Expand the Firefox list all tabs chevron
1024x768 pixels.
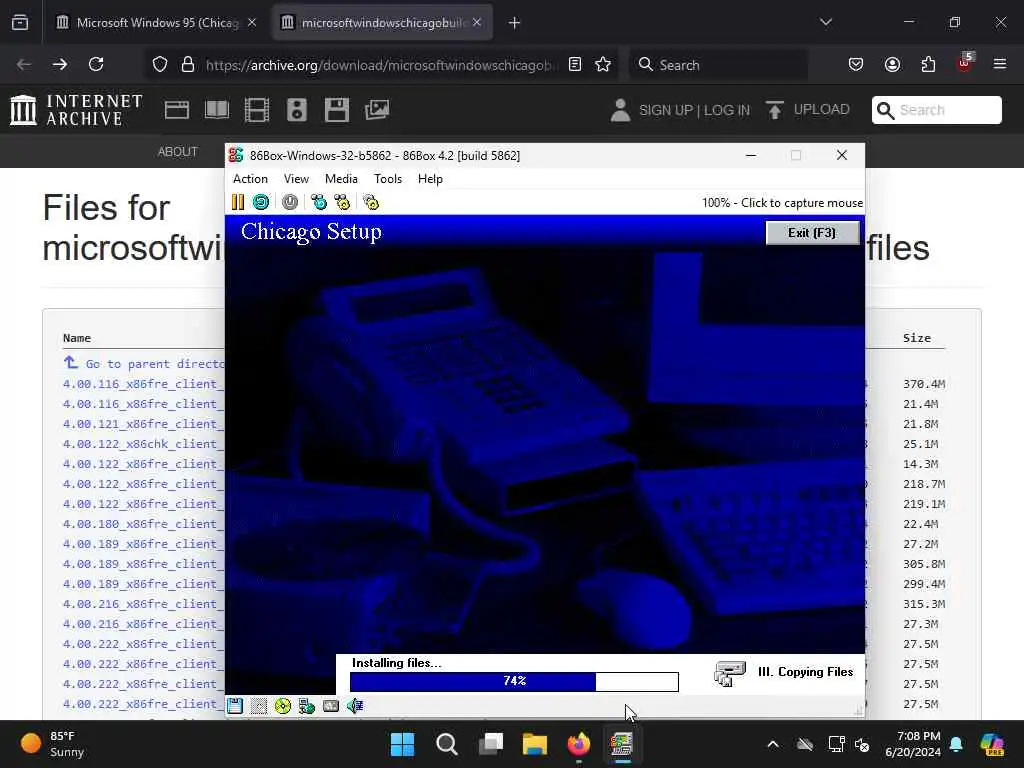tap(825, 22)
